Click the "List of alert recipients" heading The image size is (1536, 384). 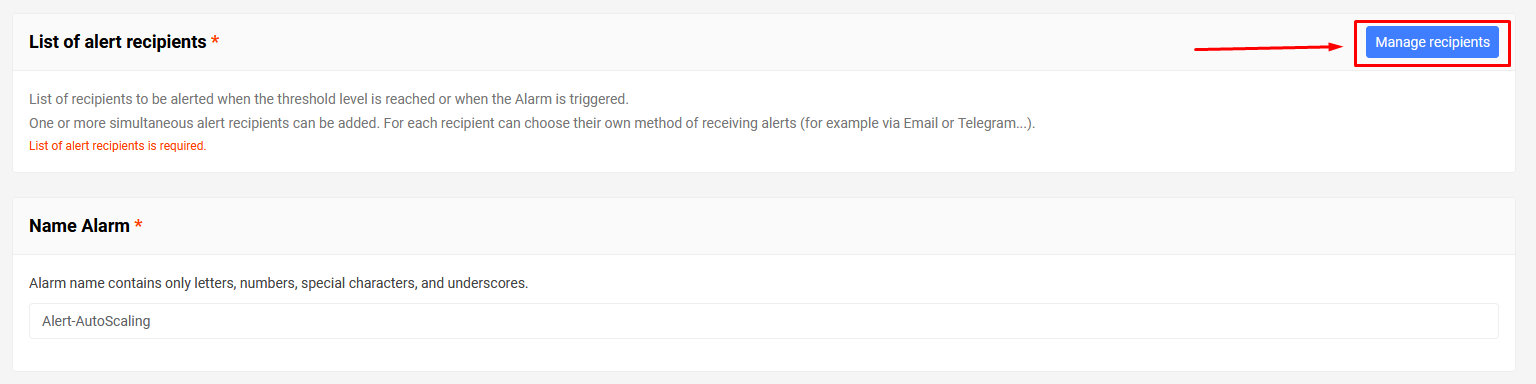pyautogui.click(x=117, y=42)
